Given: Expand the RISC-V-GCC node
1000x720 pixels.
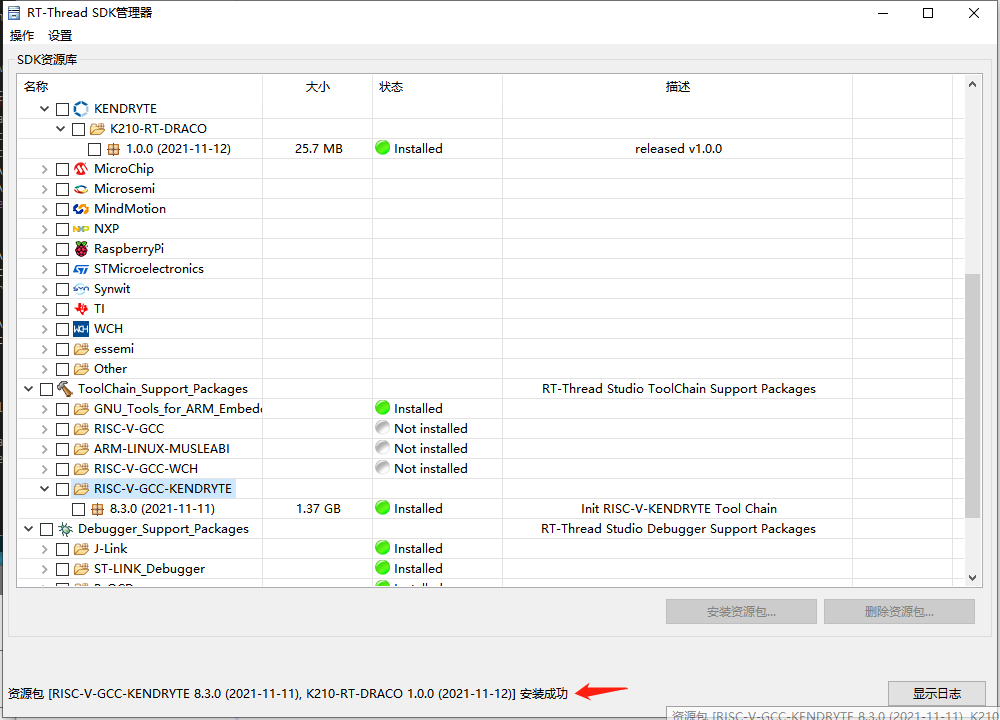Looking at the screenshot, I should pyautogui.click(x=44, y=429).
